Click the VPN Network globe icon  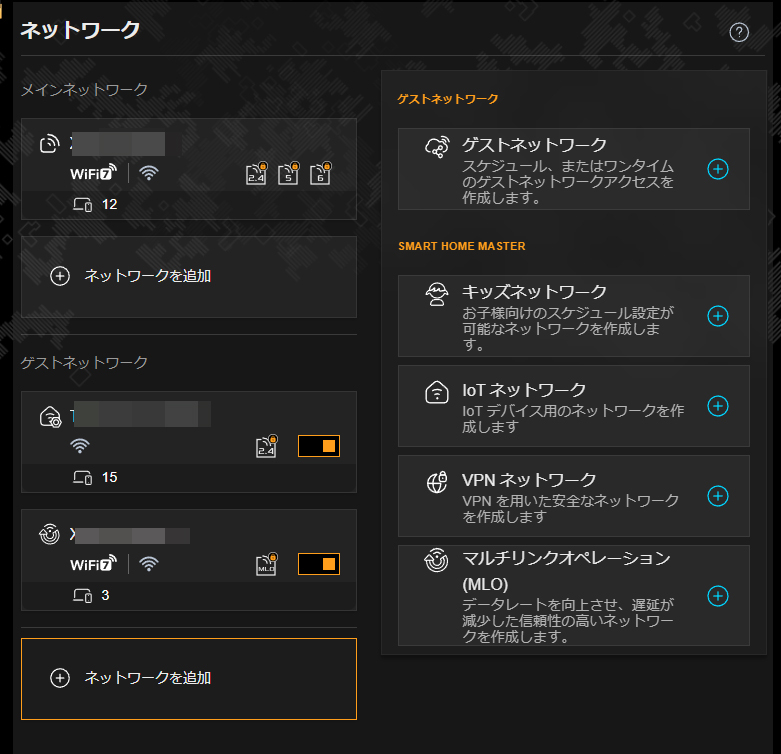437,482
